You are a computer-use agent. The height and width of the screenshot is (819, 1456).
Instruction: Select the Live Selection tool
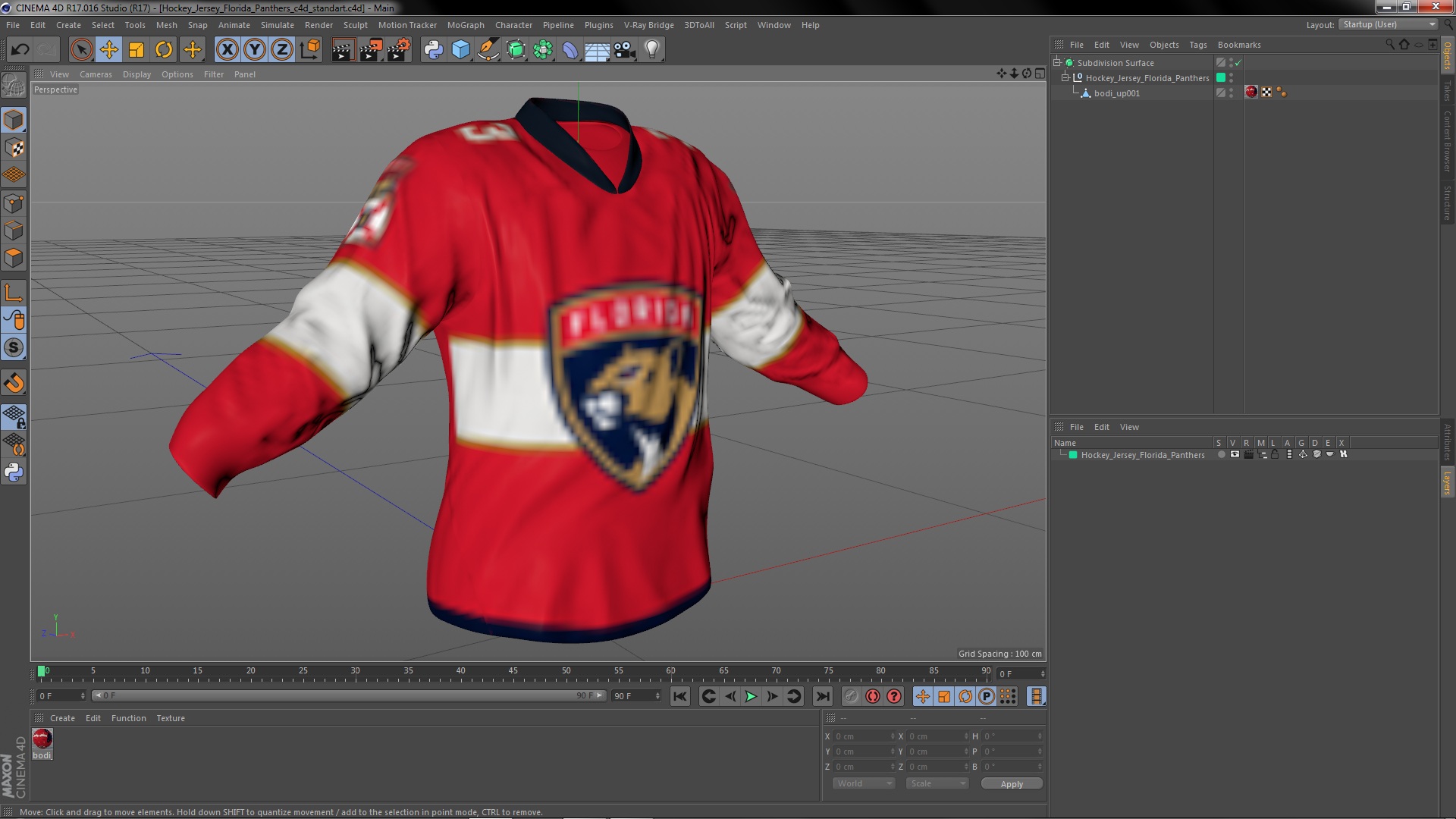81,50
